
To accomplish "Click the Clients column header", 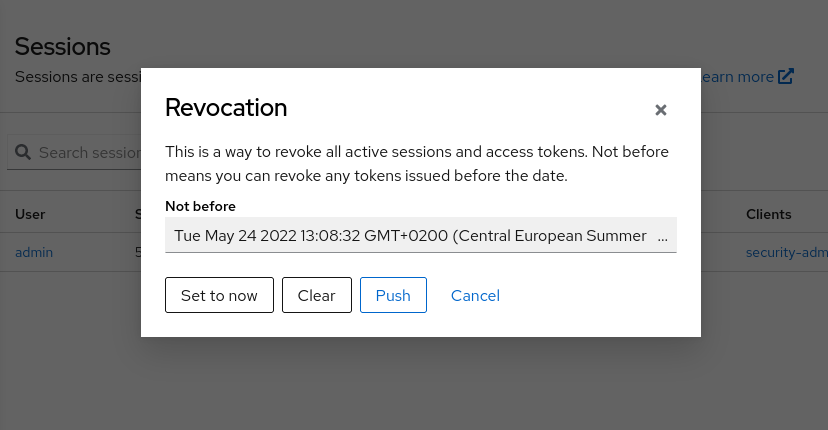I will (x=768, y=214).
